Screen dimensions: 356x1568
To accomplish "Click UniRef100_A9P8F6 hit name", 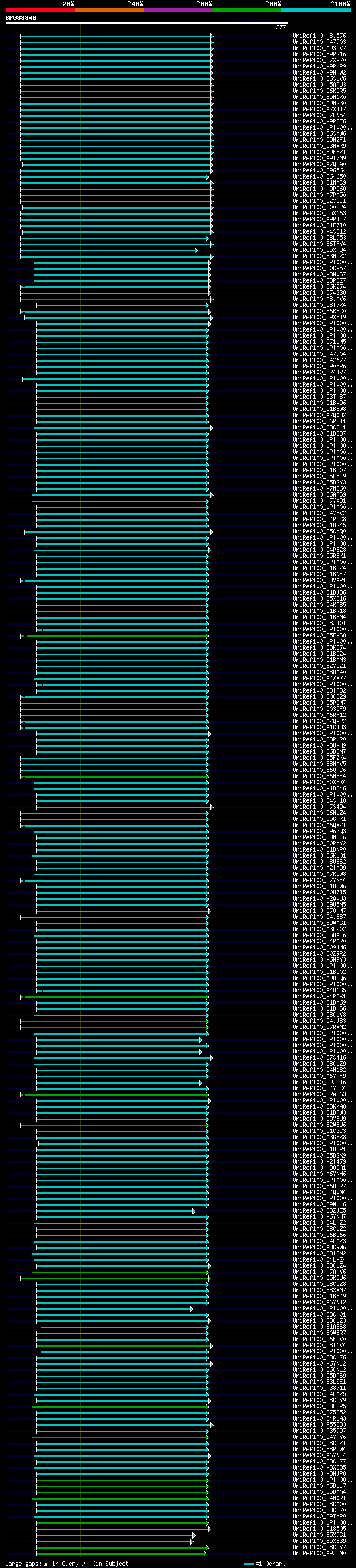I will tap(319, 122).
